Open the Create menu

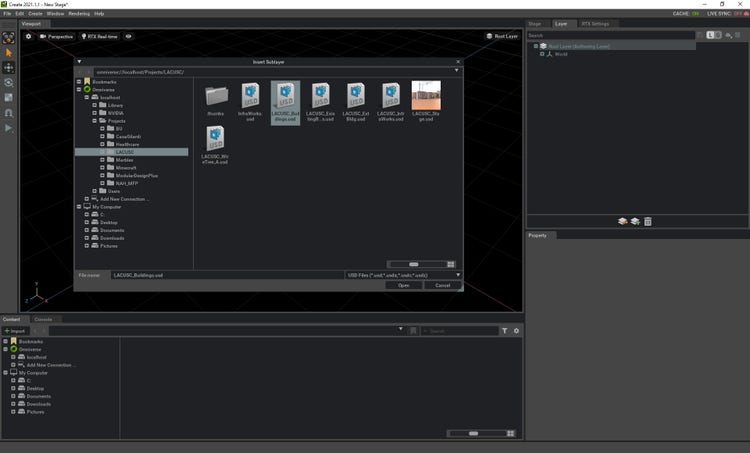(35, 13)
